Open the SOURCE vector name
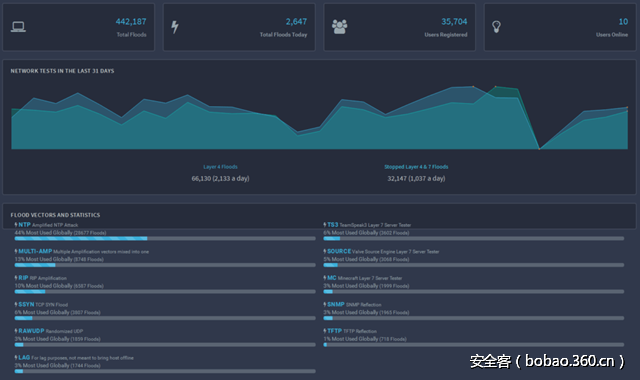The height and width of the screenshot is (380, 640). [x=339, y=251]
